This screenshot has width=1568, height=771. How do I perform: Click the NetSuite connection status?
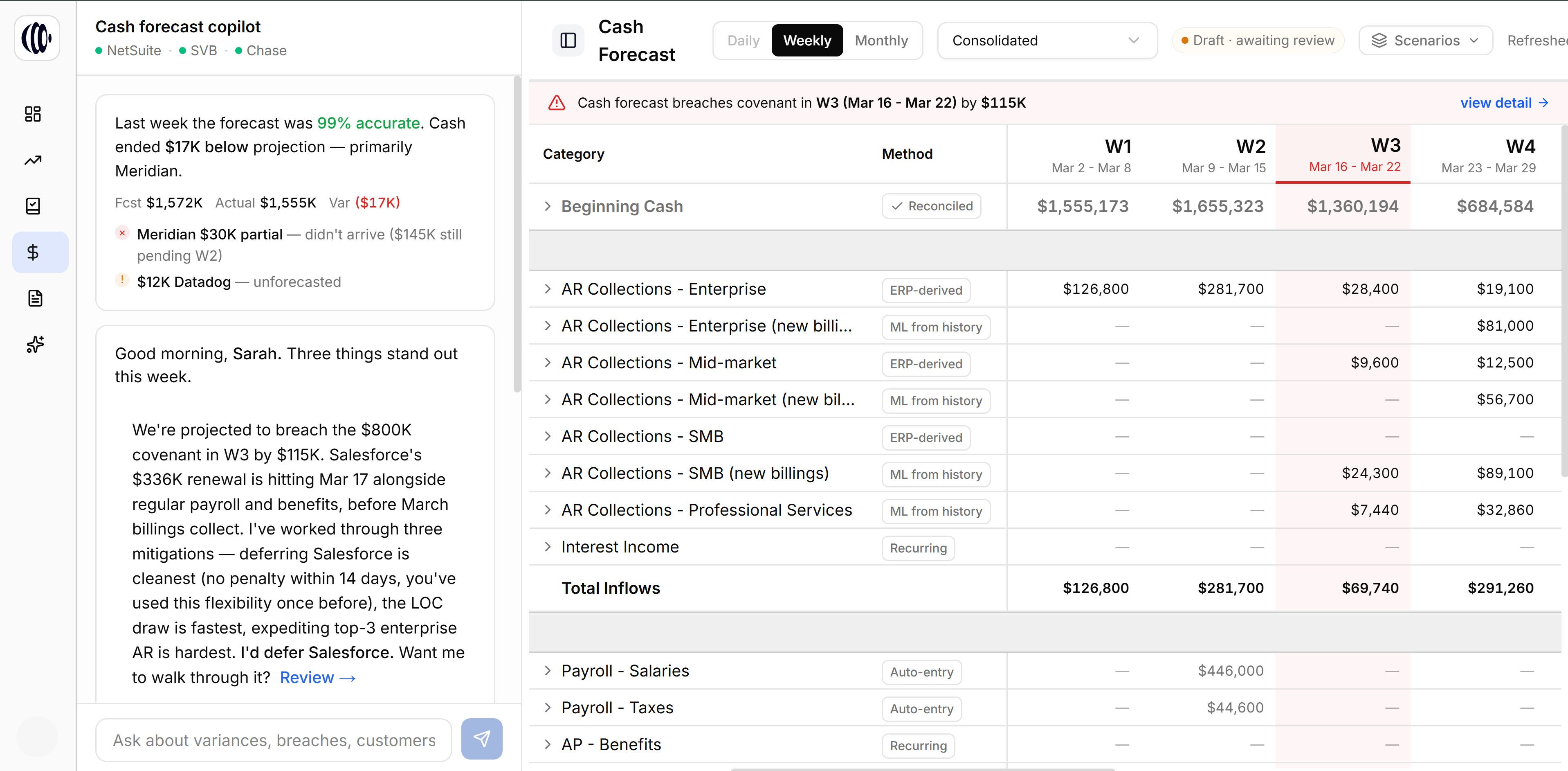coord(128,51)
